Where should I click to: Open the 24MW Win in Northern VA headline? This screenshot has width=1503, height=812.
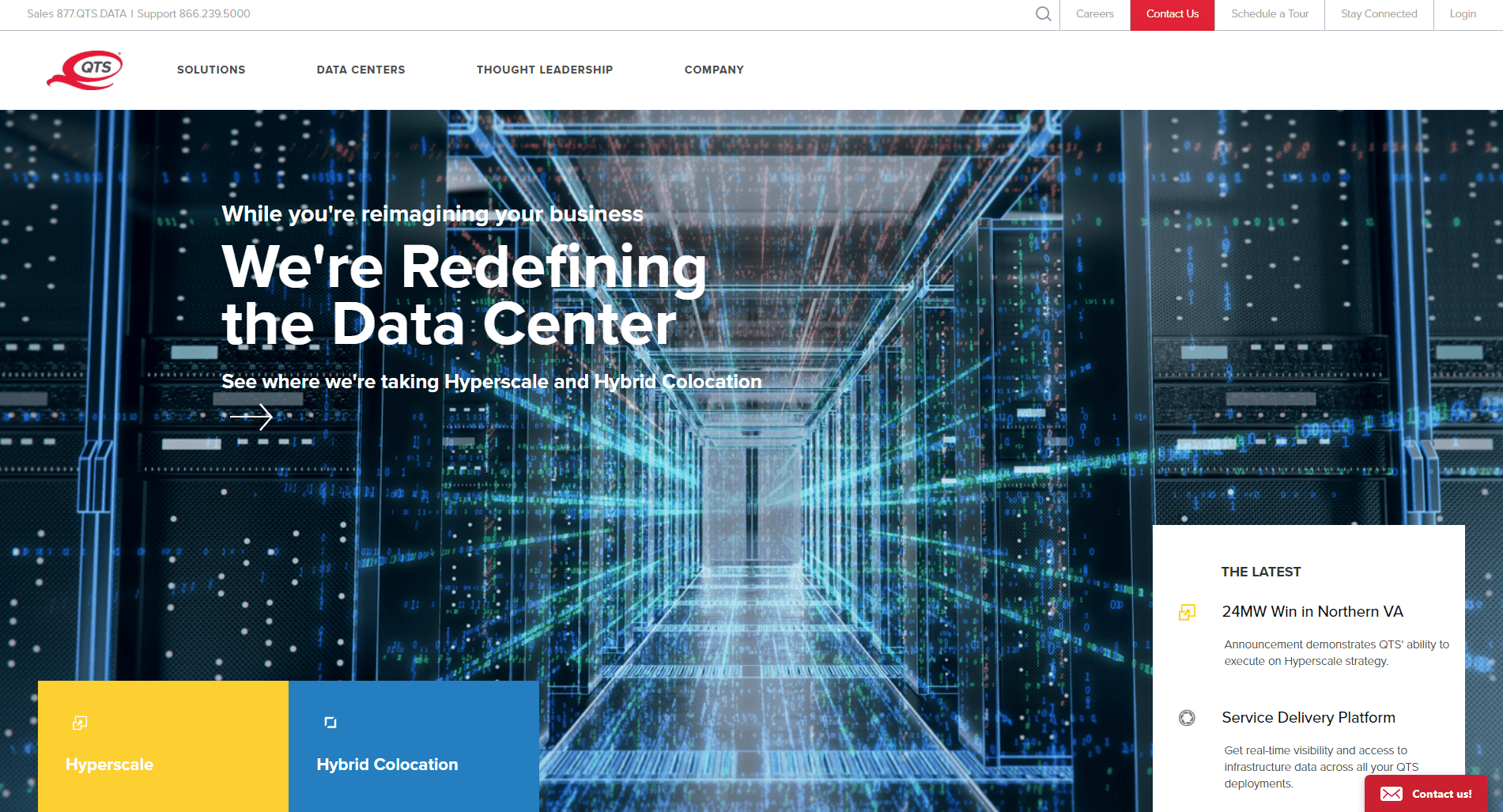click(x=1312, y=611)
